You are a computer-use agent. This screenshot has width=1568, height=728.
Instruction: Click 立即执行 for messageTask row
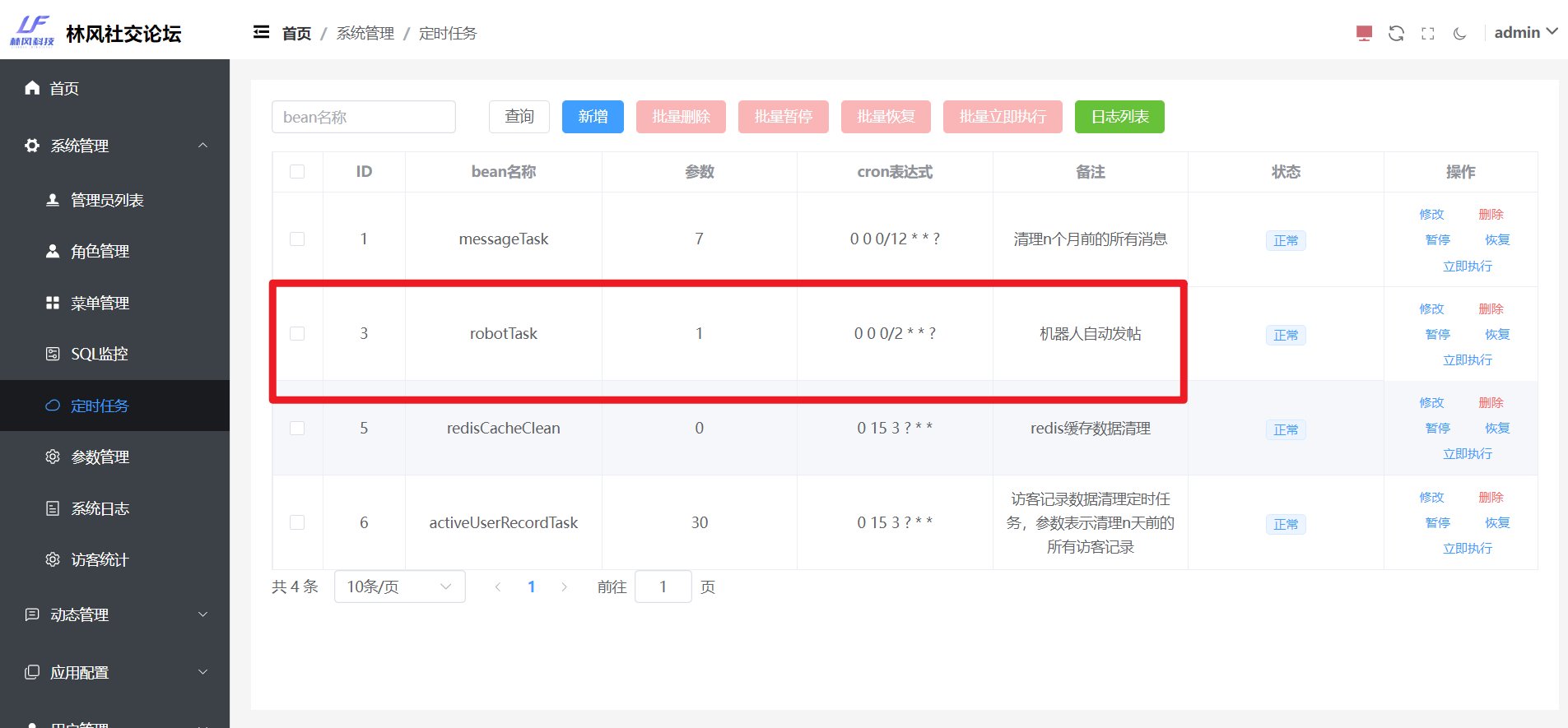pos(1468,266)
